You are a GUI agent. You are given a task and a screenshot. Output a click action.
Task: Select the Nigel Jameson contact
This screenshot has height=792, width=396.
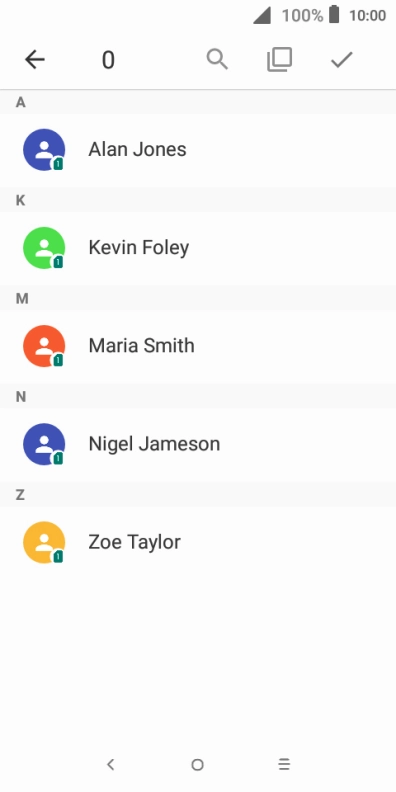198,444
